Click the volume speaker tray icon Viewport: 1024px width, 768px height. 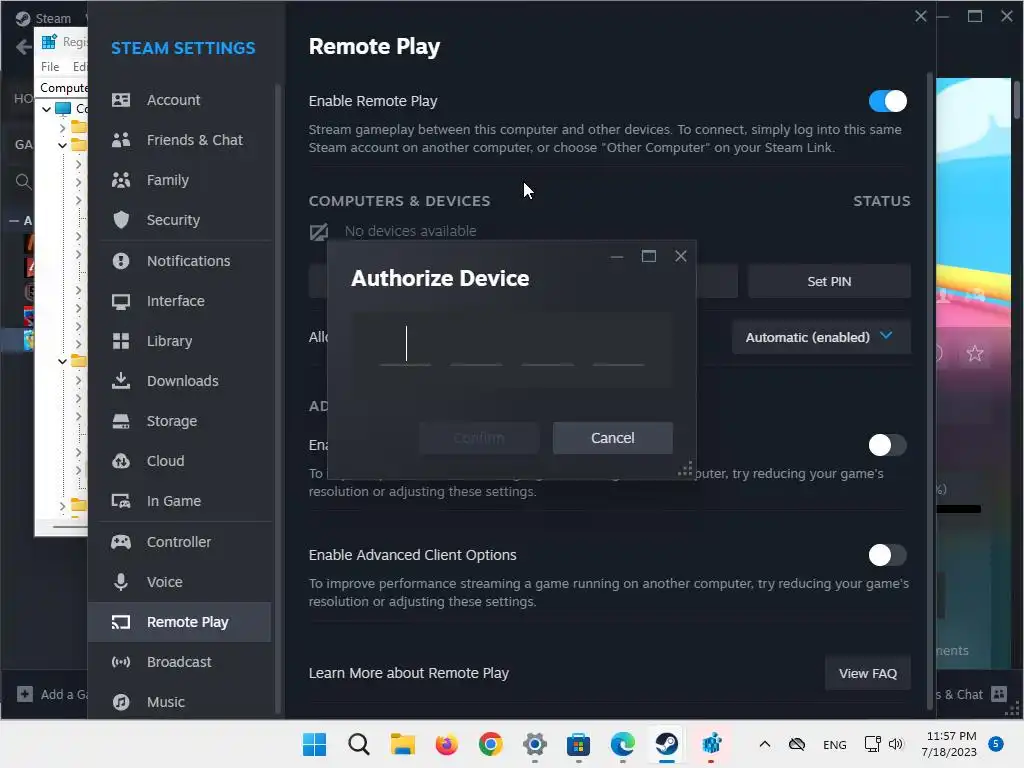896,744
